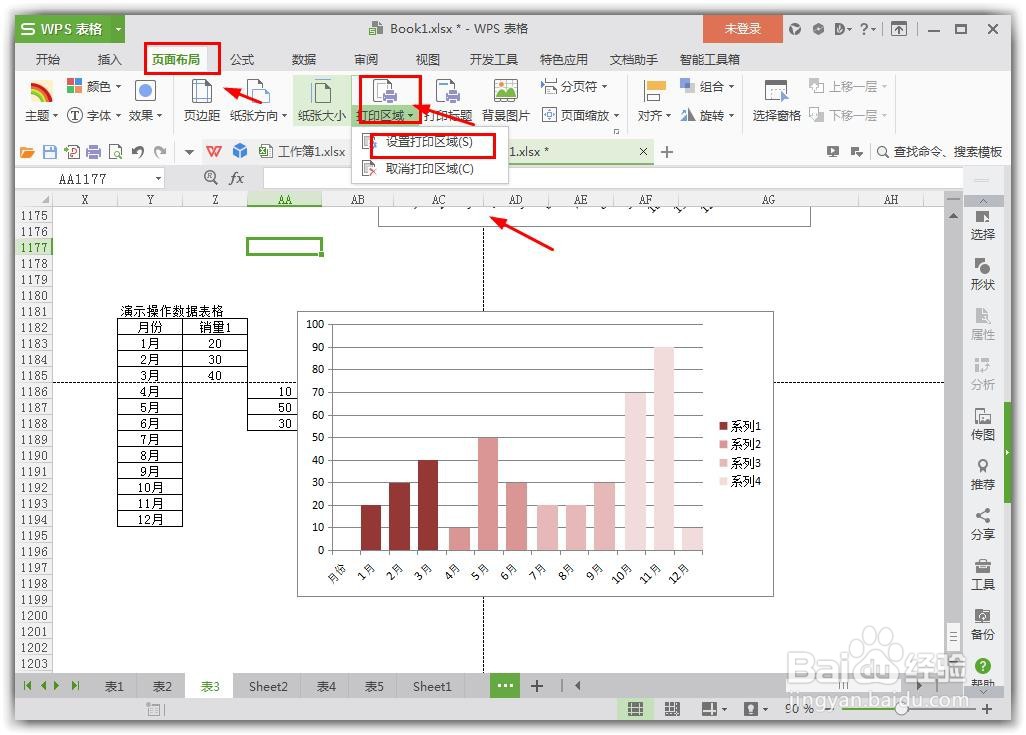Open the Tools (工具) side tool
This screenshot has width=1026, height=735.
coord(982,575)
